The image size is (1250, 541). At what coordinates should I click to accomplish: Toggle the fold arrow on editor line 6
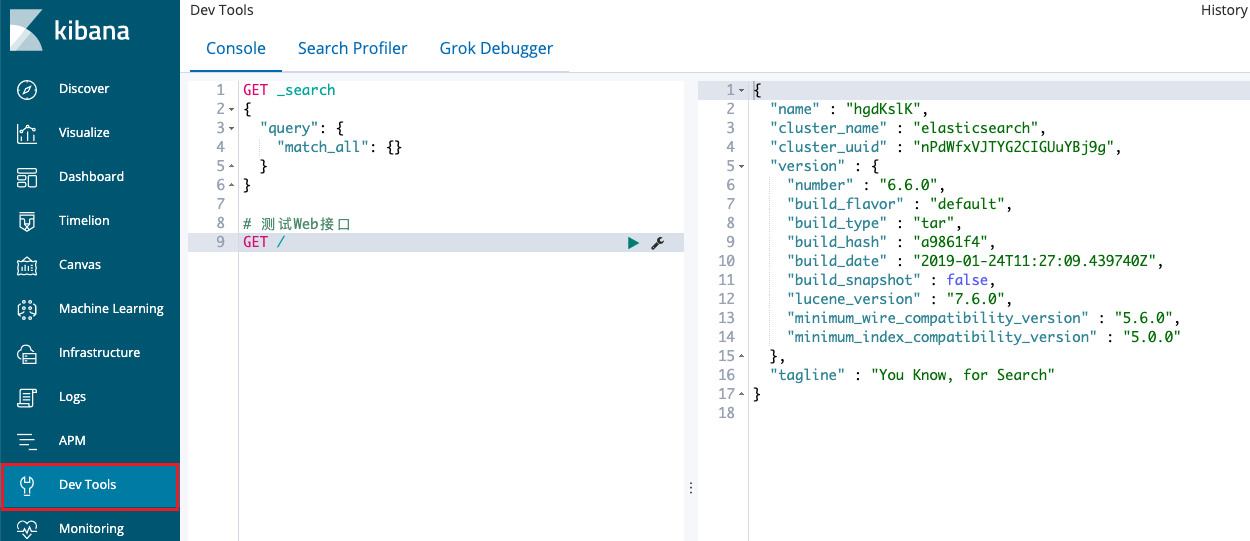231,185
